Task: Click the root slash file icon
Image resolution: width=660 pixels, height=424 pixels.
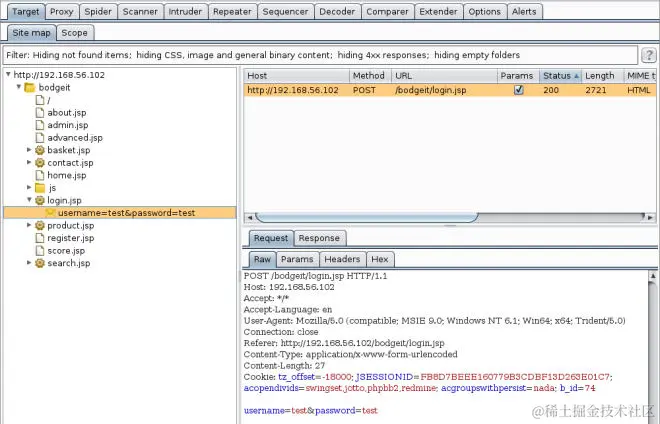Action: point(40,100)
